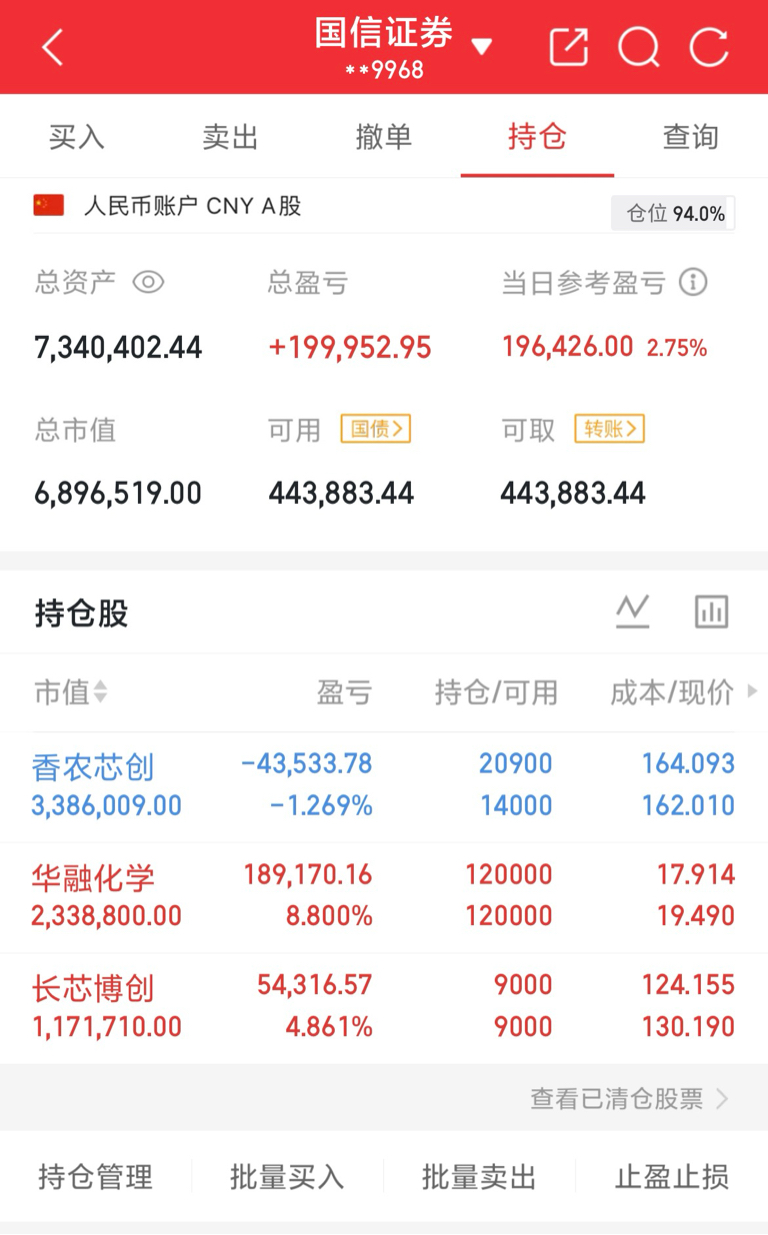Open the share/export icon in header

(569, 47)
